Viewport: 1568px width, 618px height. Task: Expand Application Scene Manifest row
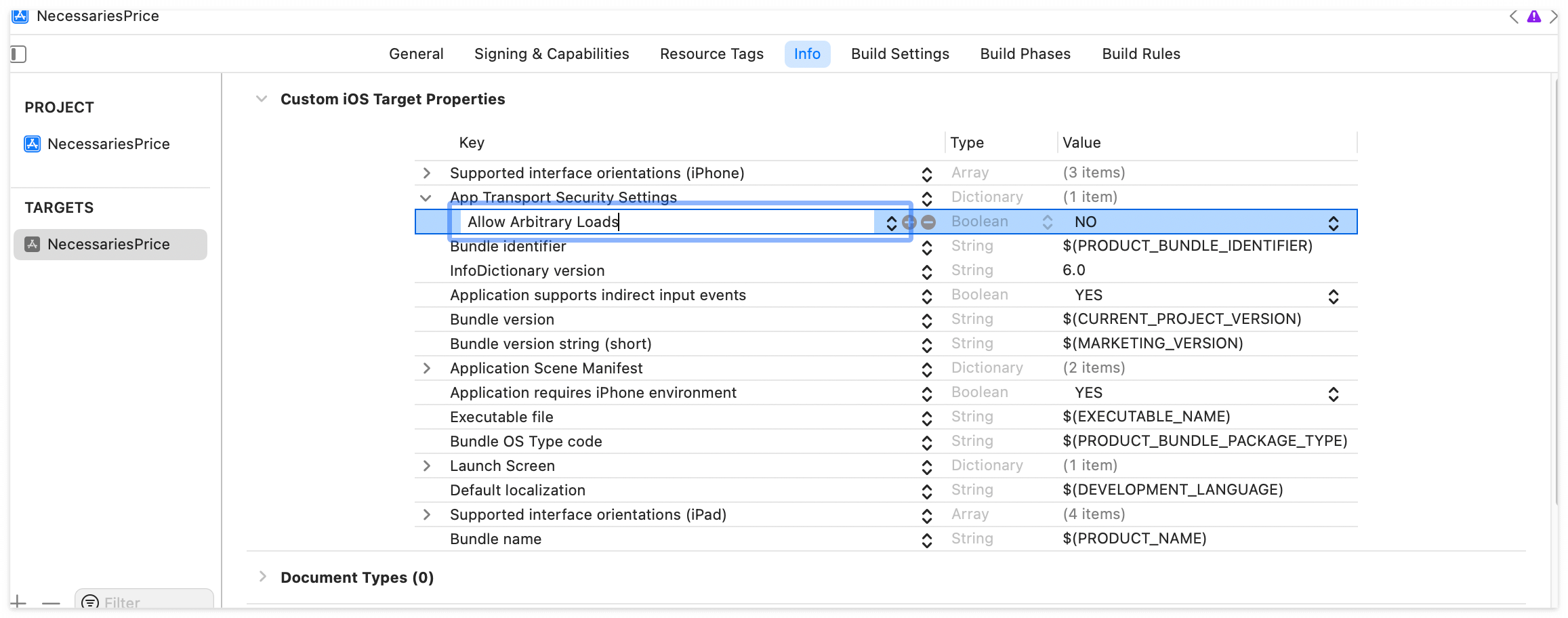click(426, 368)
